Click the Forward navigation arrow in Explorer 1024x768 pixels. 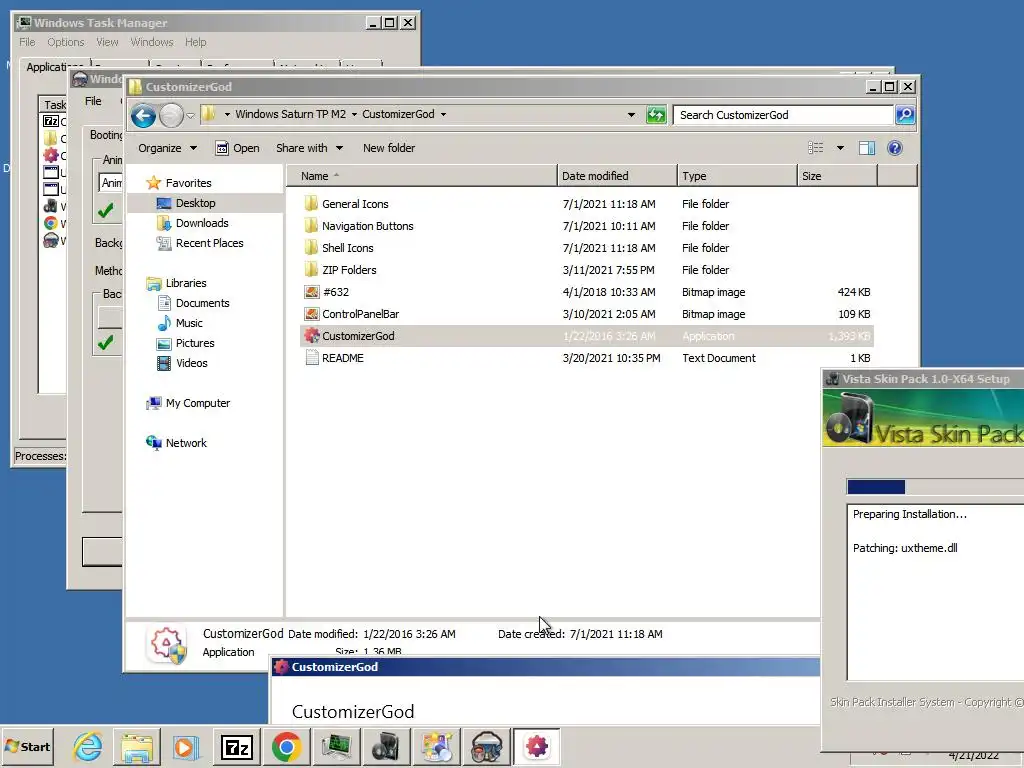(171, 116)
